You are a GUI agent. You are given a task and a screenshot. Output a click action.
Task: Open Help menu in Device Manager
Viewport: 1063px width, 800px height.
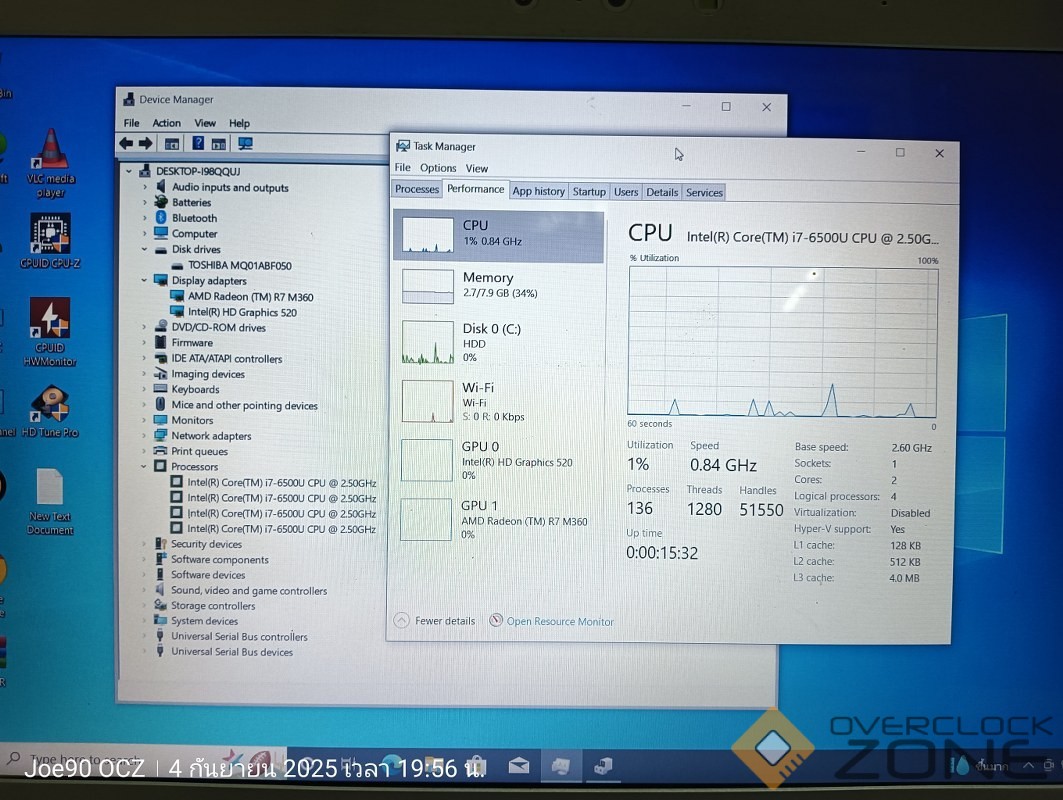coord(239,123)
